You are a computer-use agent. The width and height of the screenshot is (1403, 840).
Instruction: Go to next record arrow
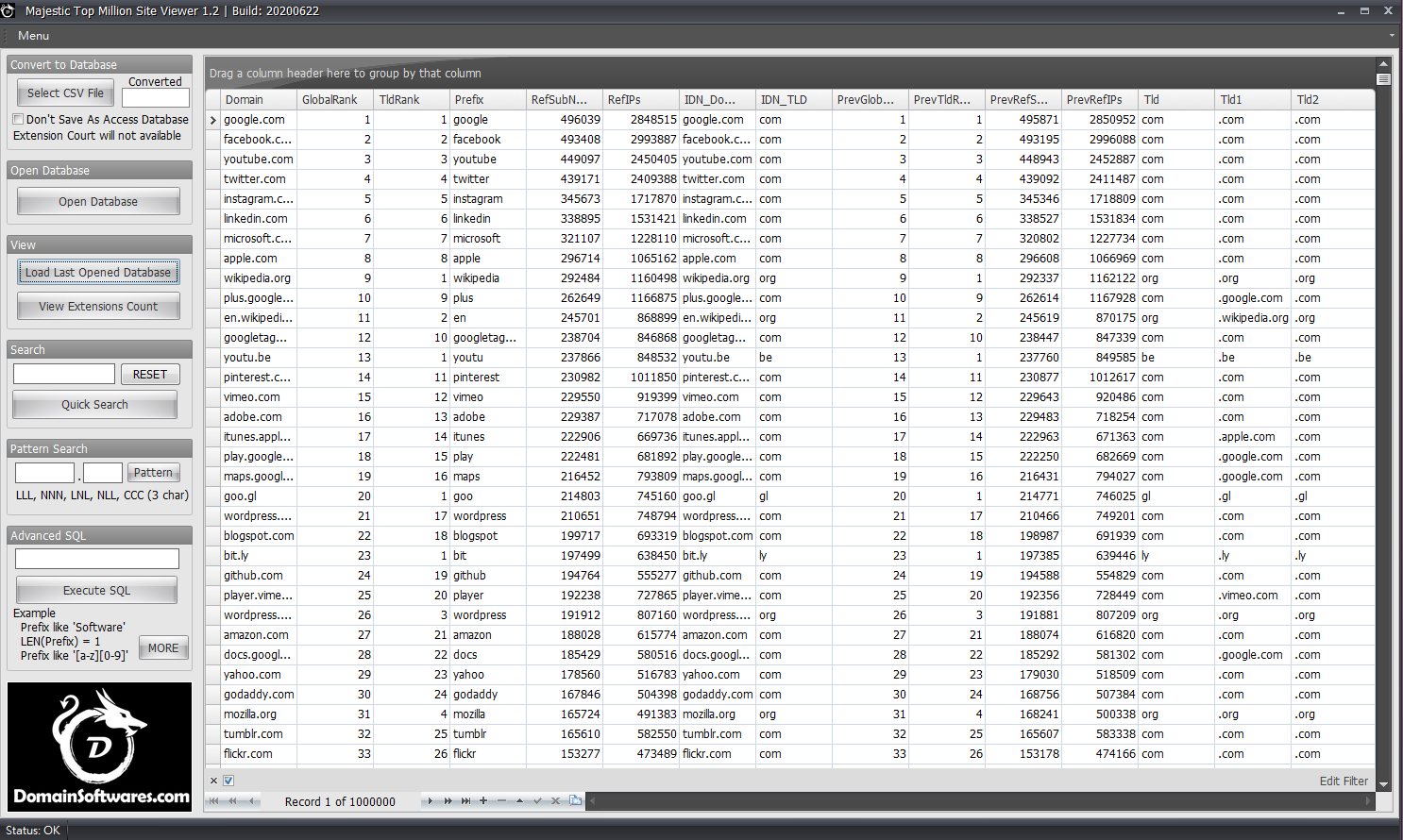[430, 801]
